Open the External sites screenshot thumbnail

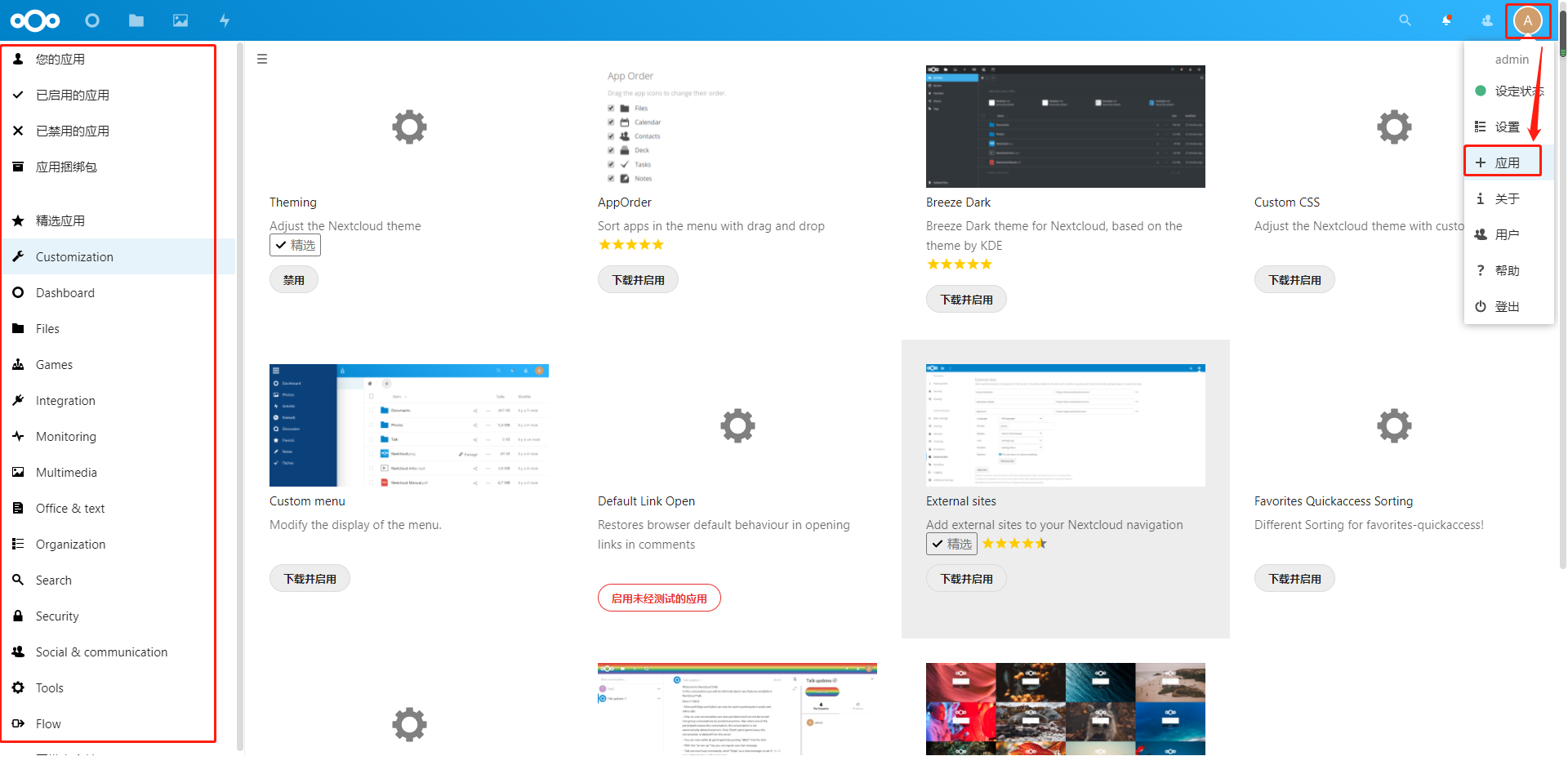point(1066,425)
